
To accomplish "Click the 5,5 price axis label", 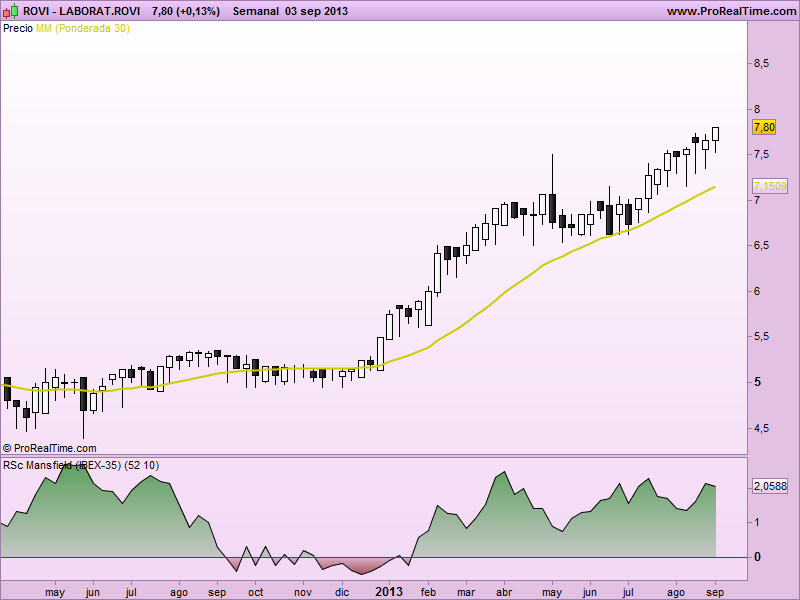I will tap(762, 337).
